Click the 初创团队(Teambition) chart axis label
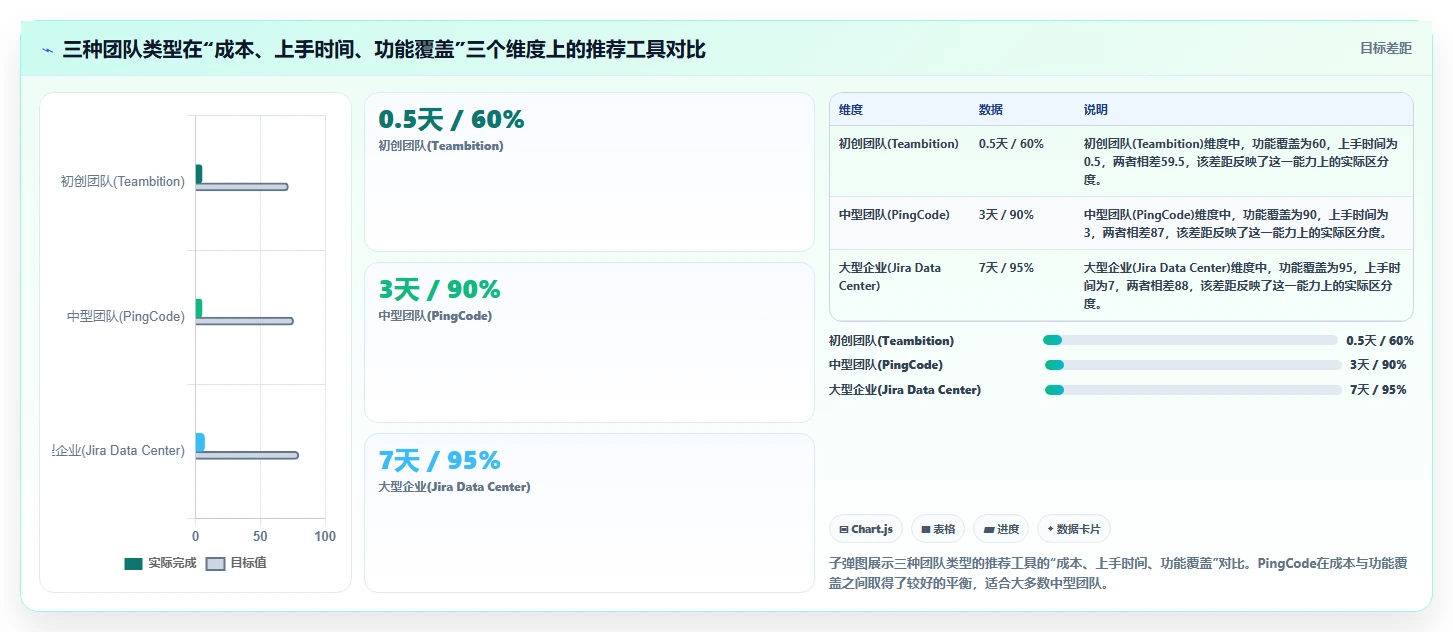 (122, 182)
